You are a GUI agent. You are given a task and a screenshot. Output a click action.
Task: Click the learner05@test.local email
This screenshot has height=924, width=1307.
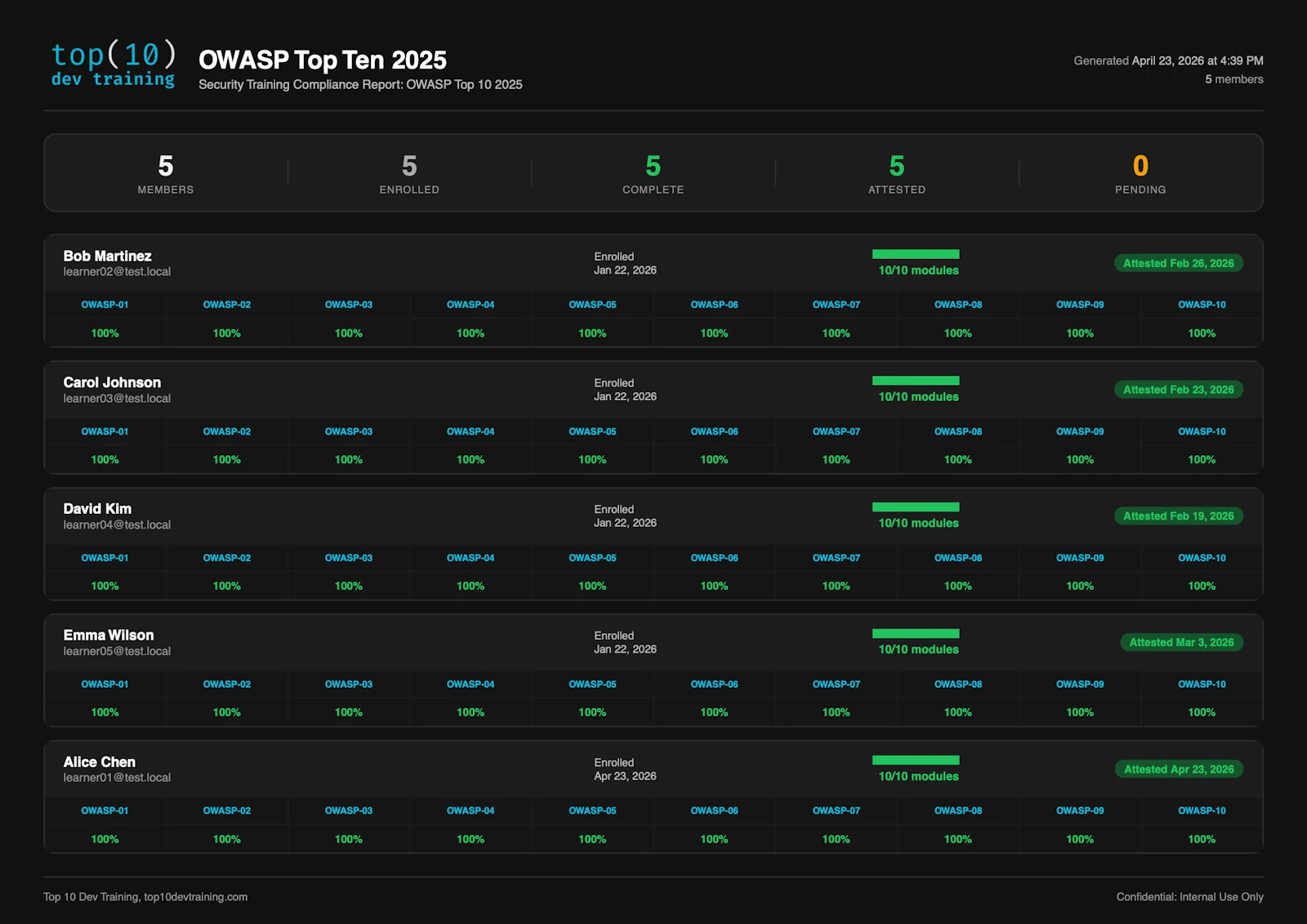117,652
